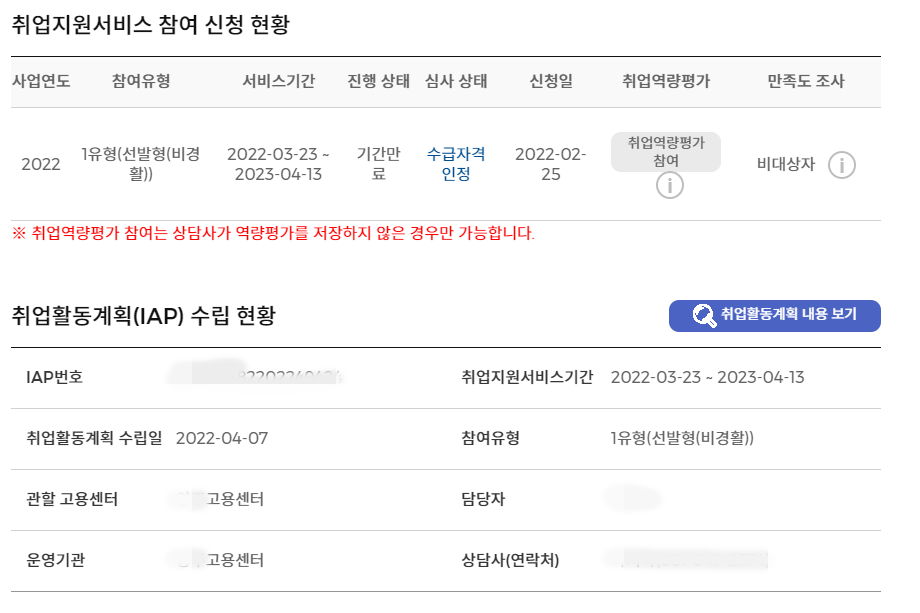Select the 참여유형 column header
Viewport: 920px width, 613px height.
point(141,81)
